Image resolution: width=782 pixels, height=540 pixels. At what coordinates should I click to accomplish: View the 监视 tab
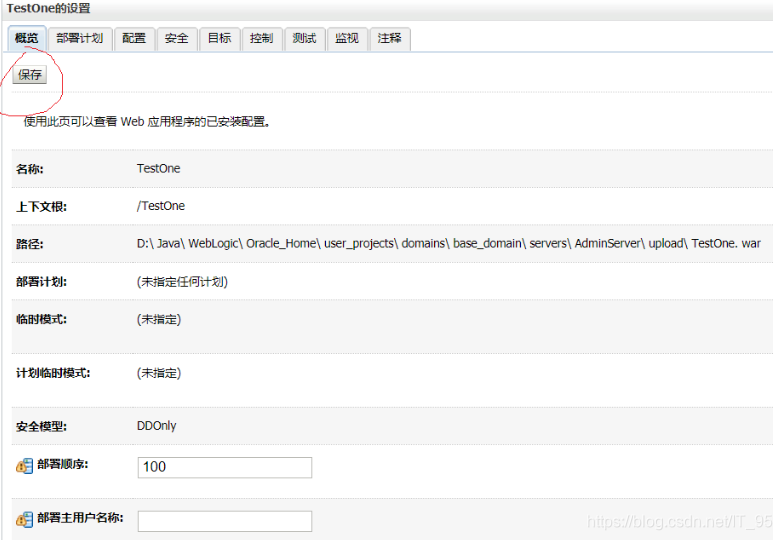[x=347, y=38]
